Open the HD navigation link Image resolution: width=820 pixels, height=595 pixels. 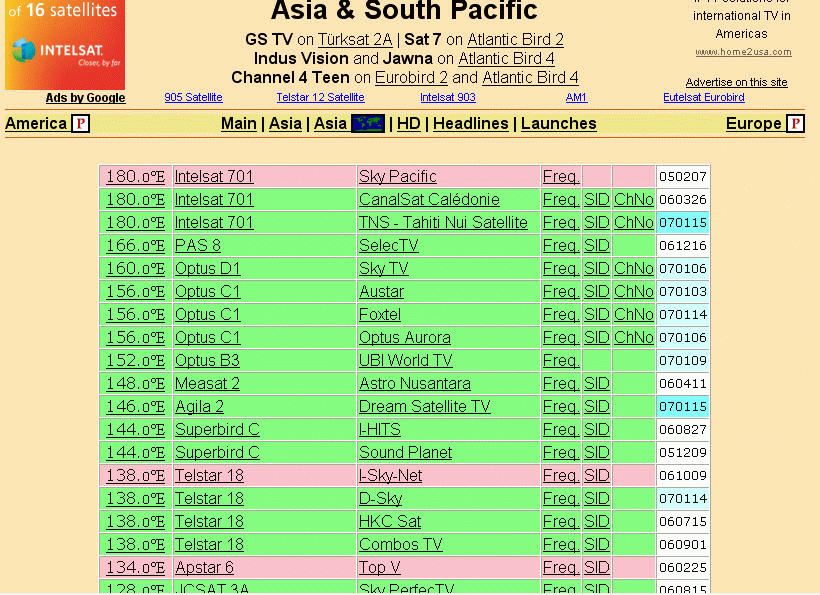pos(408,124)
